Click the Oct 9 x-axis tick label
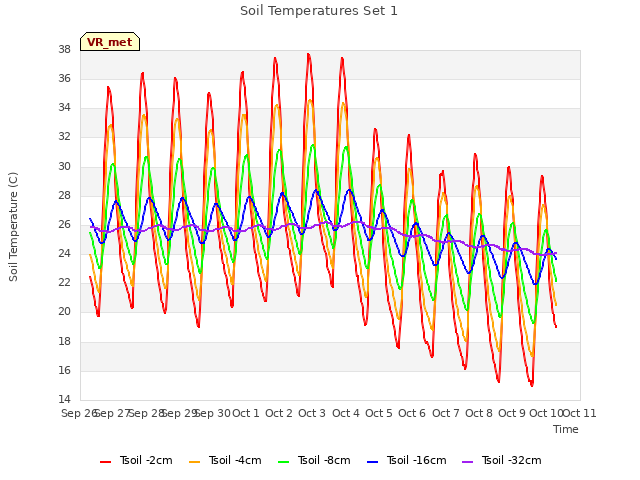Screen dimensions: 640x480 point(512,413)
